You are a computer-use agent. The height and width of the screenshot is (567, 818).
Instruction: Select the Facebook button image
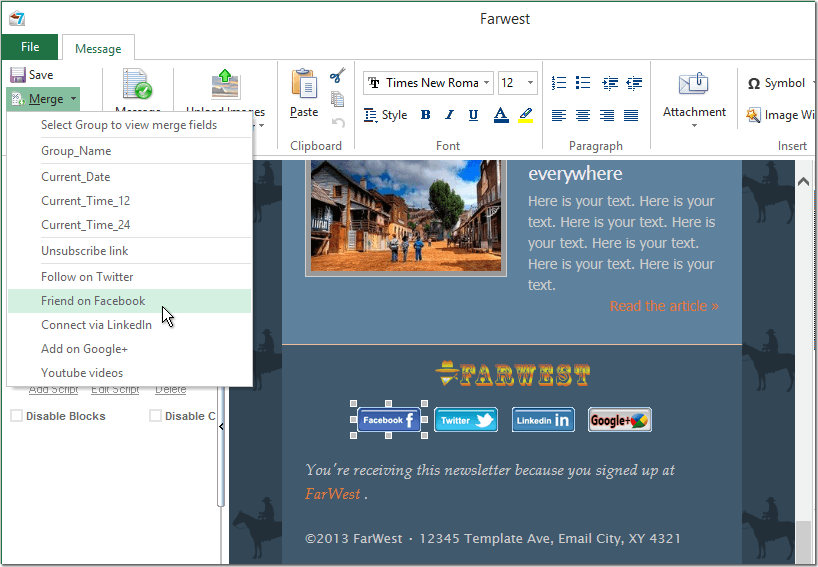point(389,420)
